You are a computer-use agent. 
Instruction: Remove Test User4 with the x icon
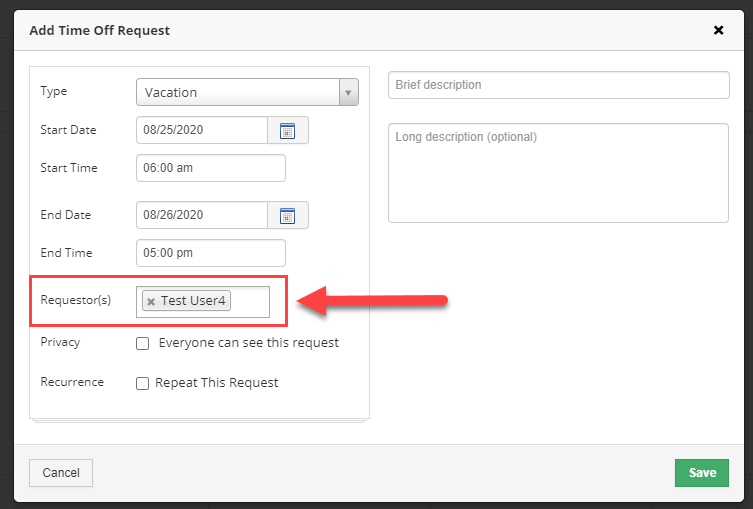tap(151, 302)
